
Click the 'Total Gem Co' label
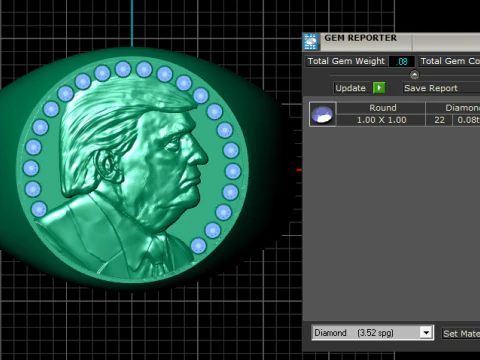[x=449, y=61]
